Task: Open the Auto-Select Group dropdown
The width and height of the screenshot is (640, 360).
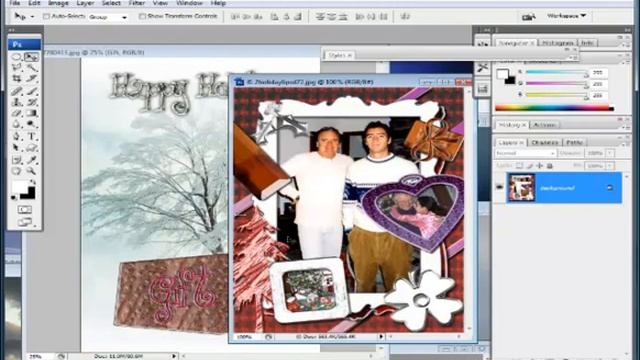Action: [108, 17]
